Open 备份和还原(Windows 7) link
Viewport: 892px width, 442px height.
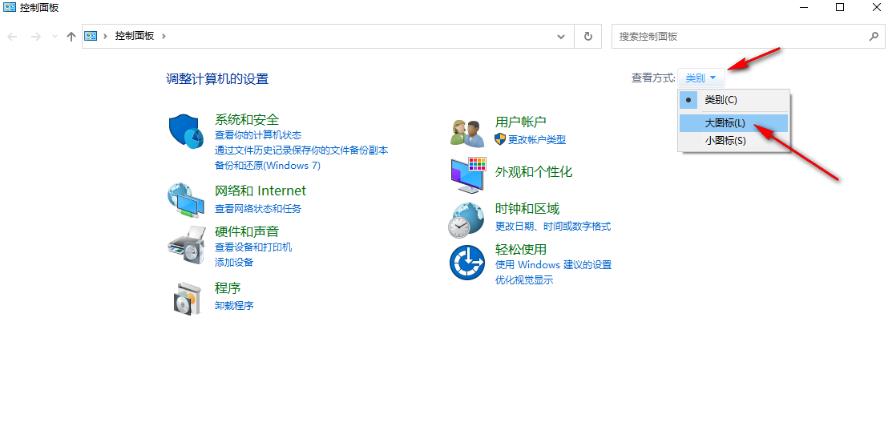pos(267,166)
